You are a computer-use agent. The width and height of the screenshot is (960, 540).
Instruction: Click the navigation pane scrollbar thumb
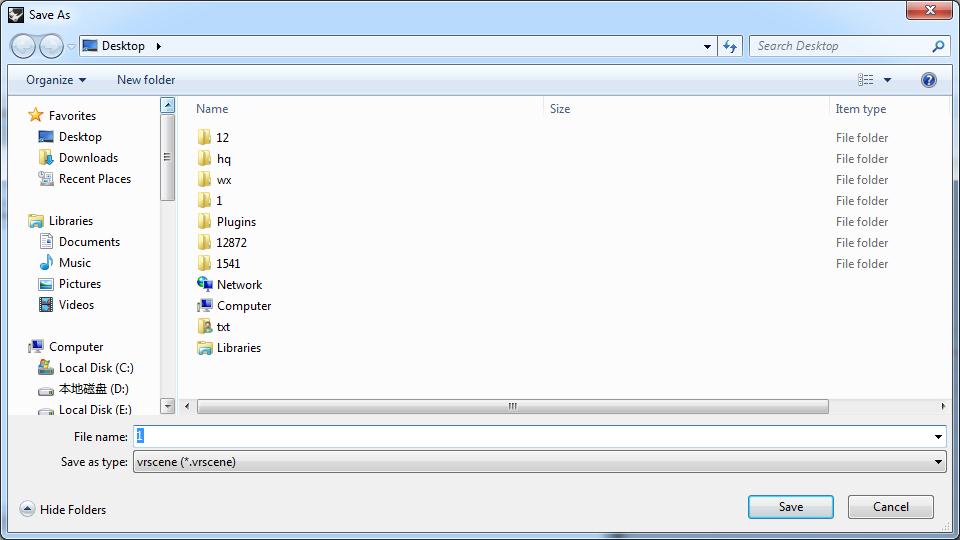[167, 157]
